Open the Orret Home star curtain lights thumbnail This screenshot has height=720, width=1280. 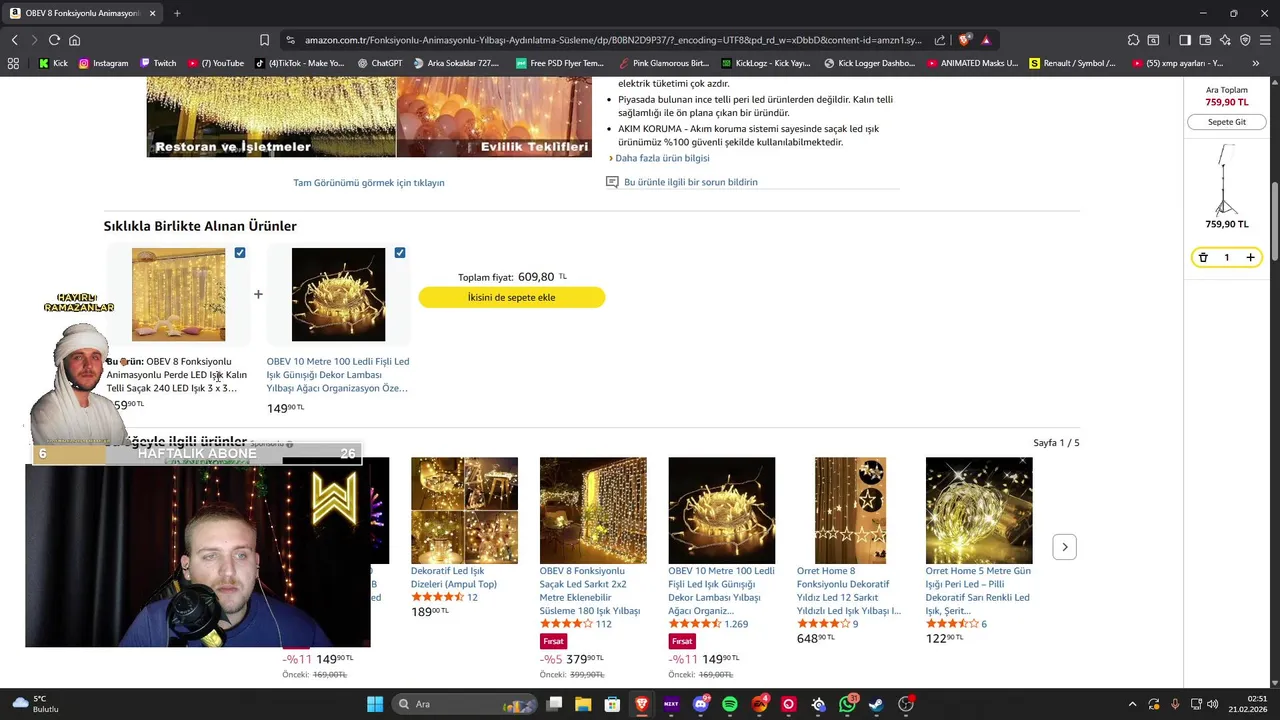pyautogui.click(x=850, y=510)
